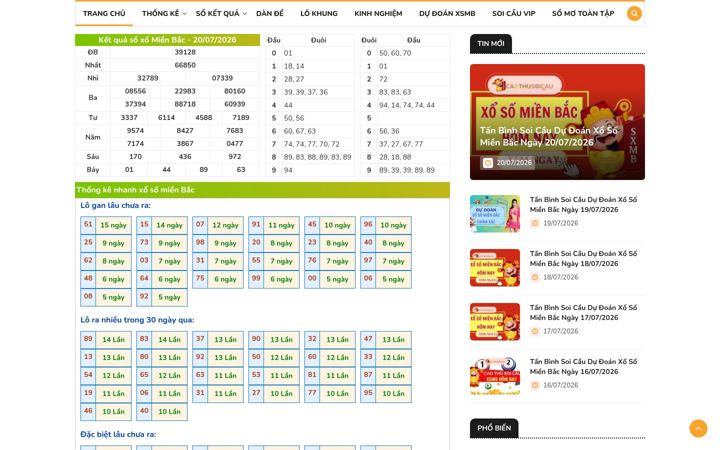
Task: Click the orange search icon in navbar
Action: [634, 13]
